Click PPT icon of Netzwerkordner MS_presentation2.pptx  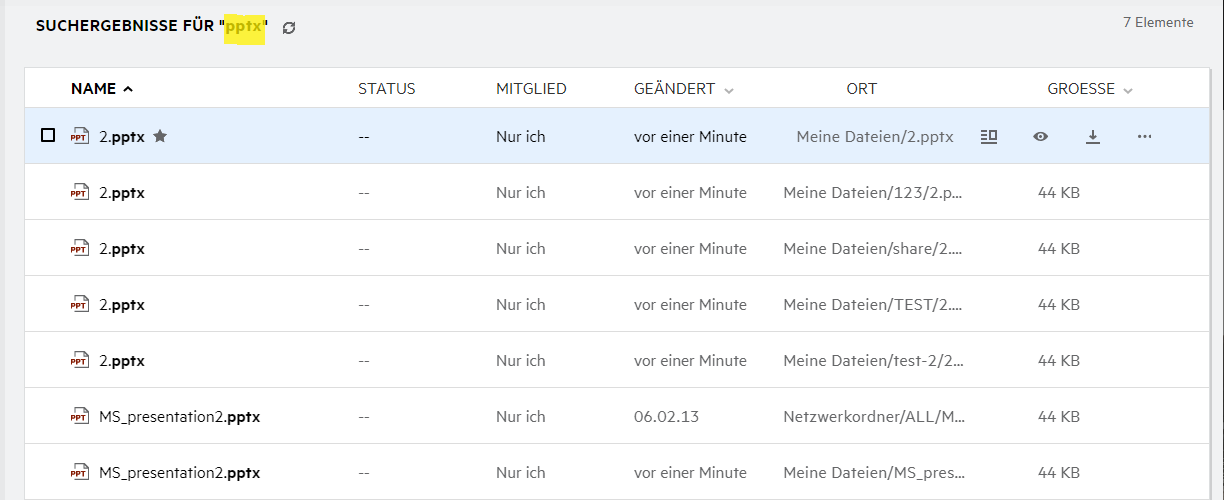[x=79, y=416]
